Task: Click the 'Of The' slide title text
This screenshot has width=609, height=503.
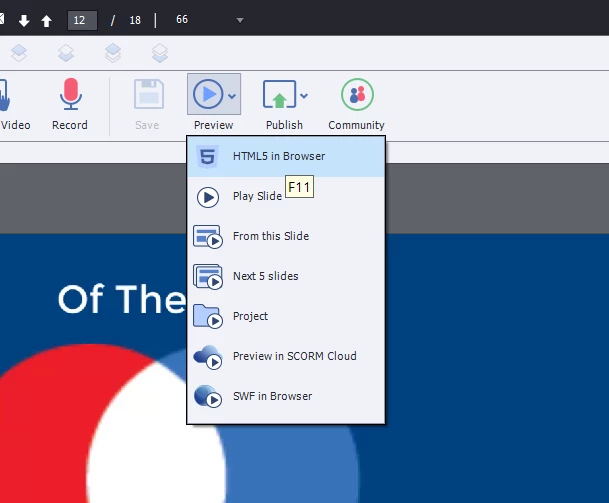Action: tap(122, 299)
